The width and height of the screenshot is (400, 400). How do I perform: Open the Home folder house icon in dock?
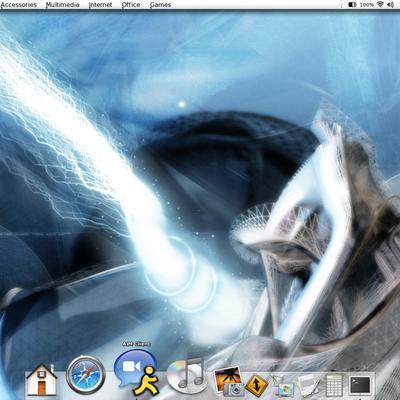tap(41, 380)
